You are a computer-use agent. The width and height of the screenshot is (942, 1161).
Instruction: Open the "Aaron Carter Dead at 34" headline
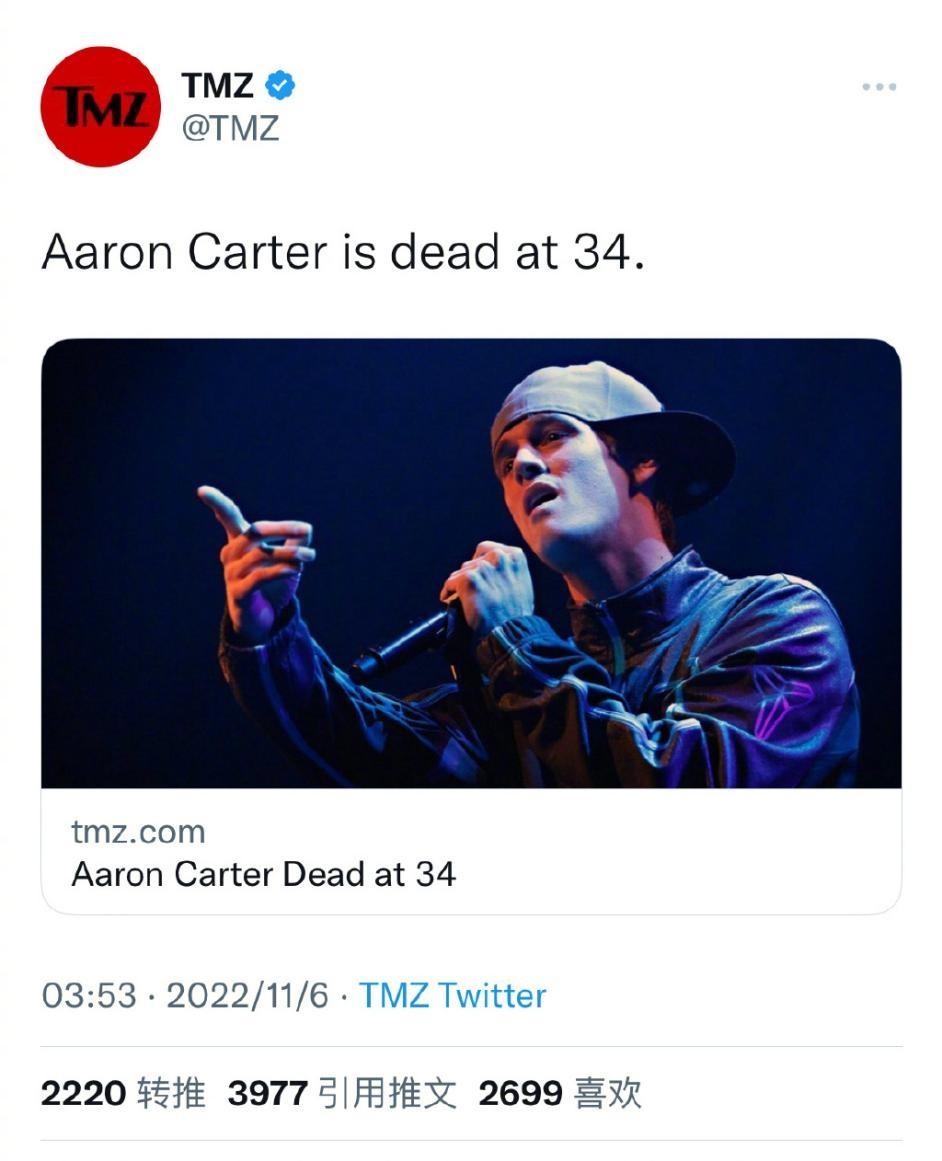pos(263,874)
